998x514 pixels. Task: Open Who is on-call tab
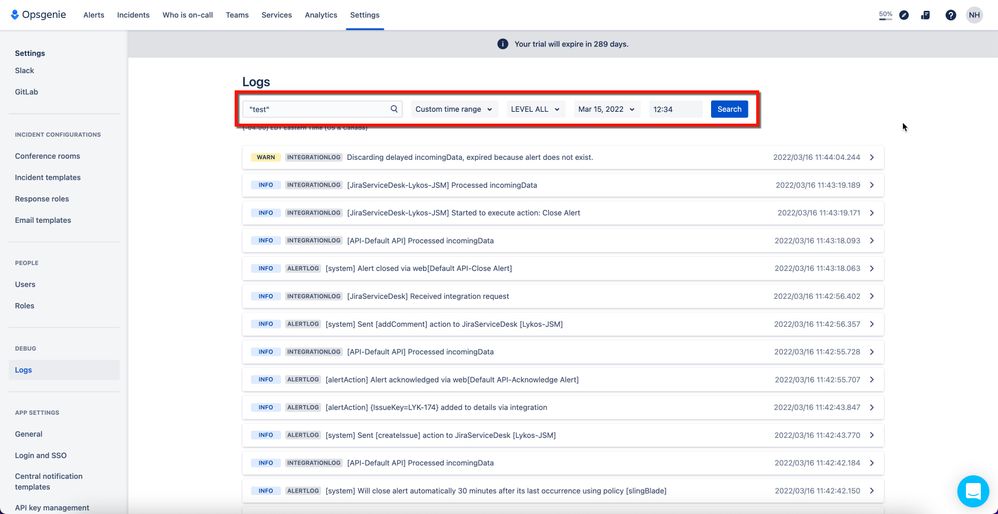(188, 15)
